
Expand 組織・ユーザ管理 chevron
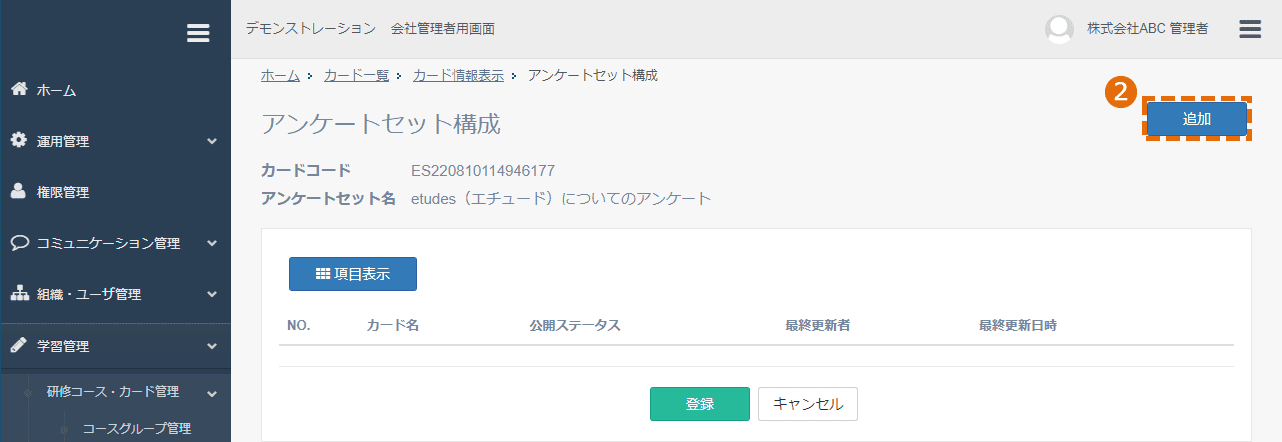(x=212, y=295)
